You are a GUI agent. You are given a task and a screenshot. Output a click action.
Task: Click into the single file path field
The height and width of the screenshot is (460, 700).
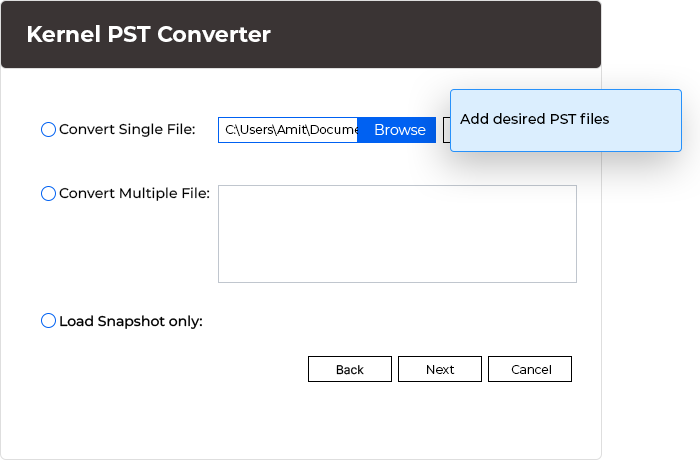point(288,130)
